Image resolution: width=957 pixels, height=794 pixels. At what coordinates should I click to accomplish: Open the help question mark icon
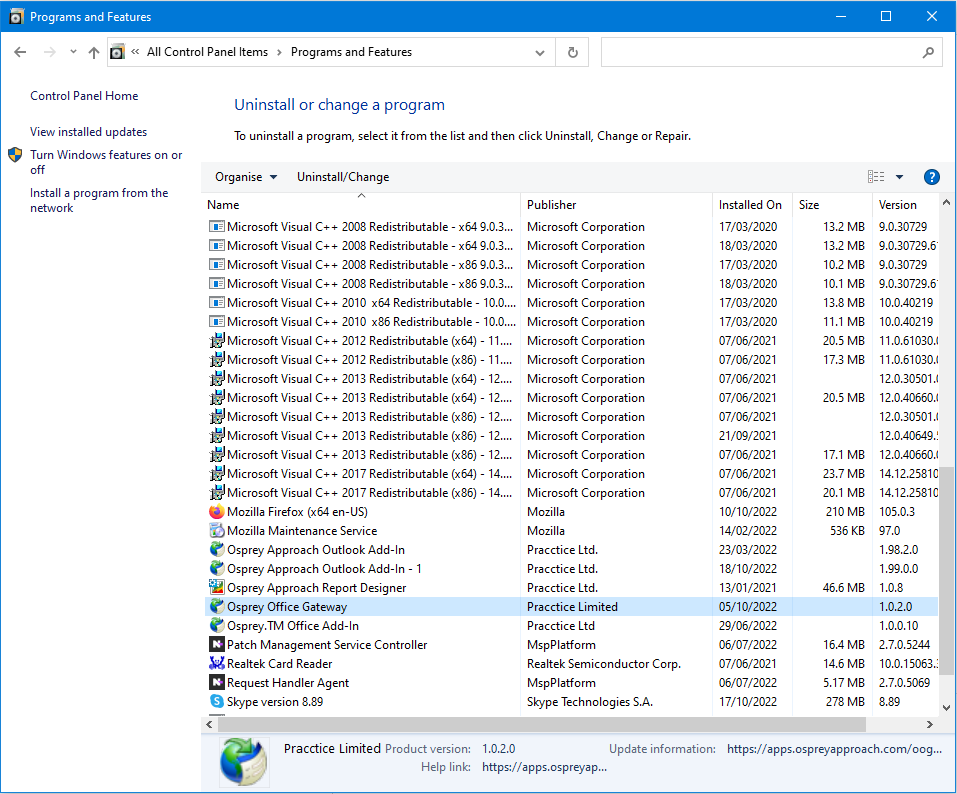(931, 177)
